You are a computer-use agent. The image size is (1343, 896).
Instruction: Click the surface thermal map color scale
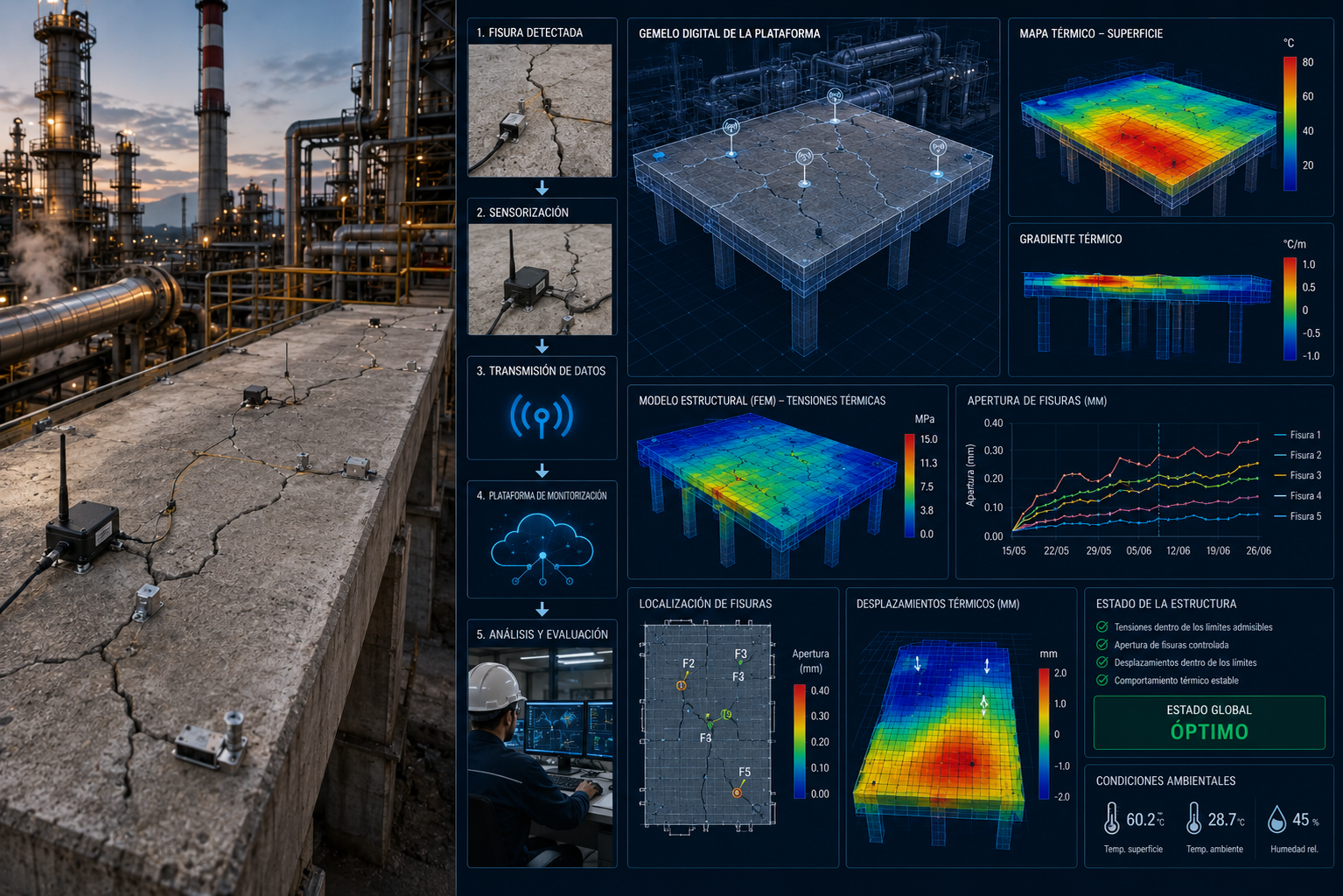(1290, 123)
